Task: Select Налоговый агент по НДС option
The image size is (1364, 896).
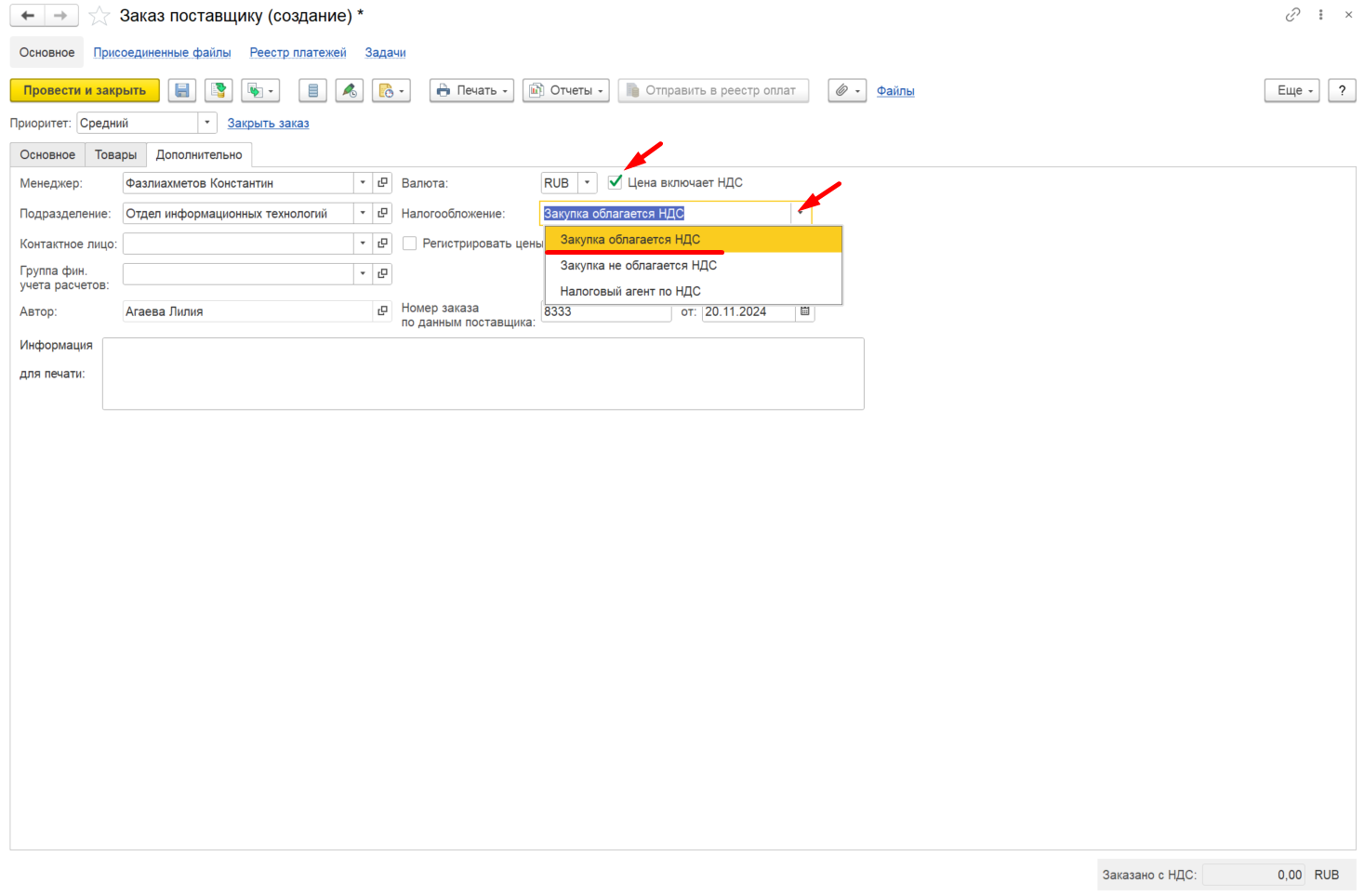Action: [694, 292]
